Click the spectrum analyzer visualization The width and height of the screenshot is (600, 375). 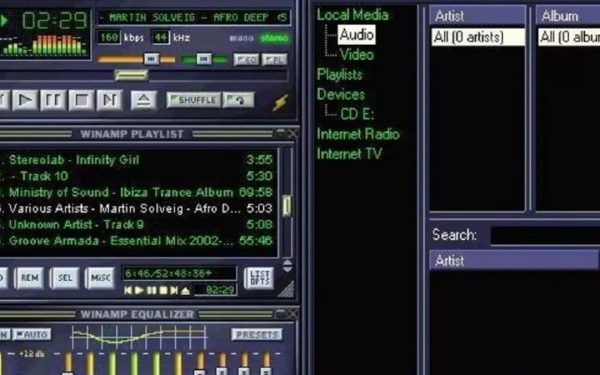click(44, 45)
